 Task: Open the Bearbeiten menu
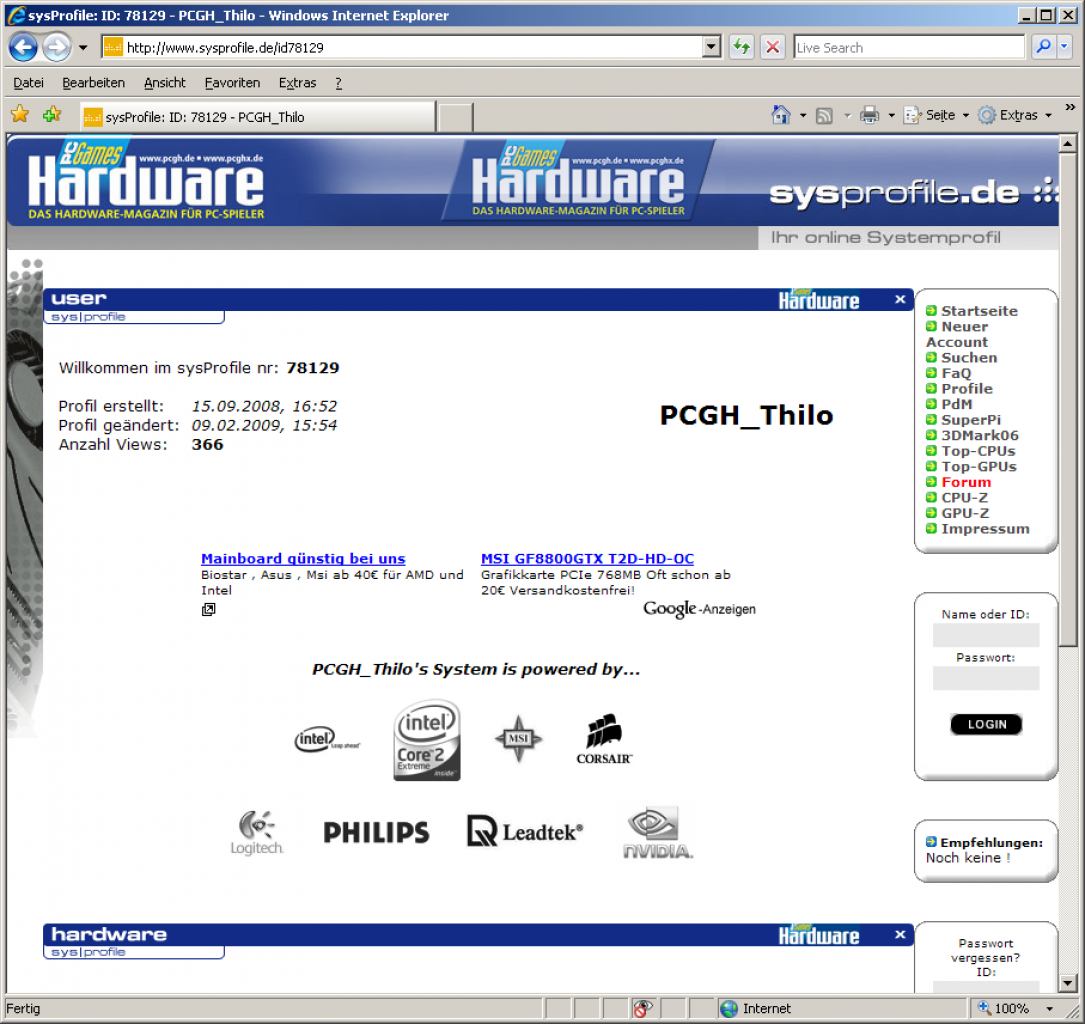[93, 83]
